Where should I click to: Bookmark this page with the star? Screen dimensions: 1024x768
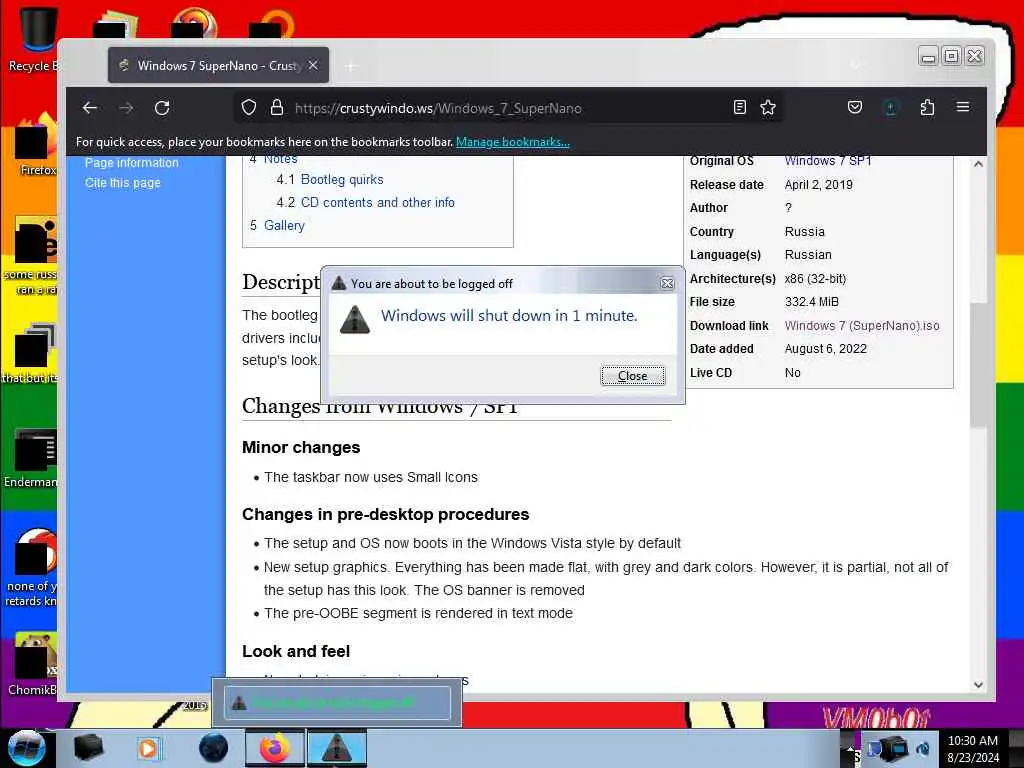[768, 108]
